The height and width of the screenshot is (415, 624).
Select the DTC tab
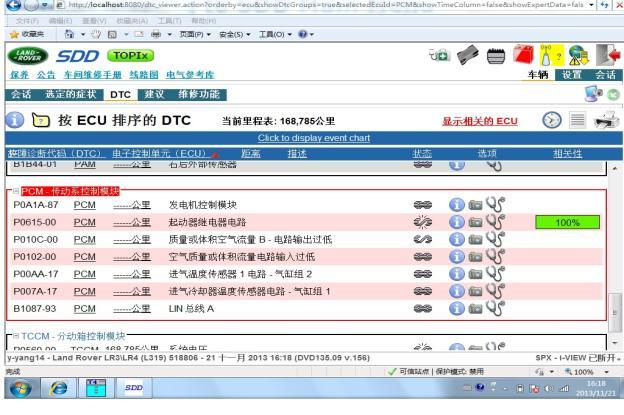coord(120,95)
